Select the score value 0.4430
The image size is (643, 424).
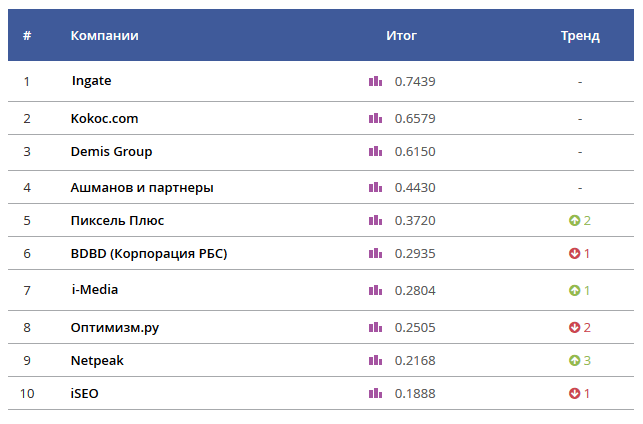pyautogui.click(x=415, y=188)
